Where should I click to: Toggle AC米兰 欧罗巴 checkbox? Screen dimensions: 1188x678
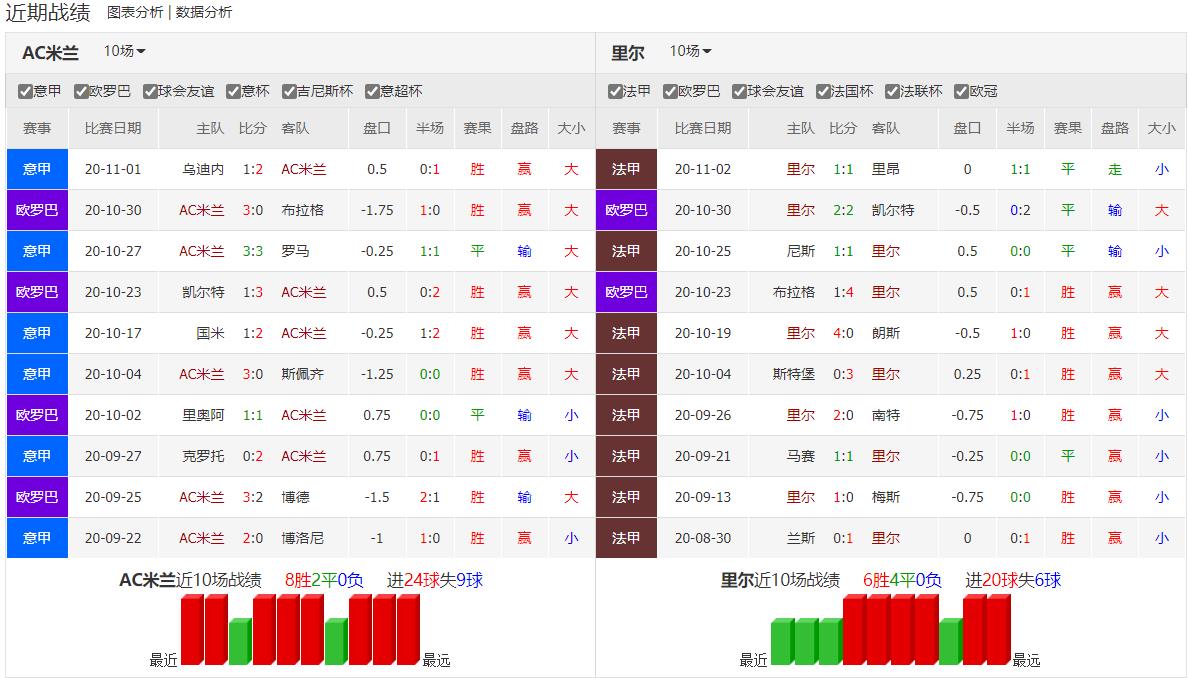click(x=82, y=91)
